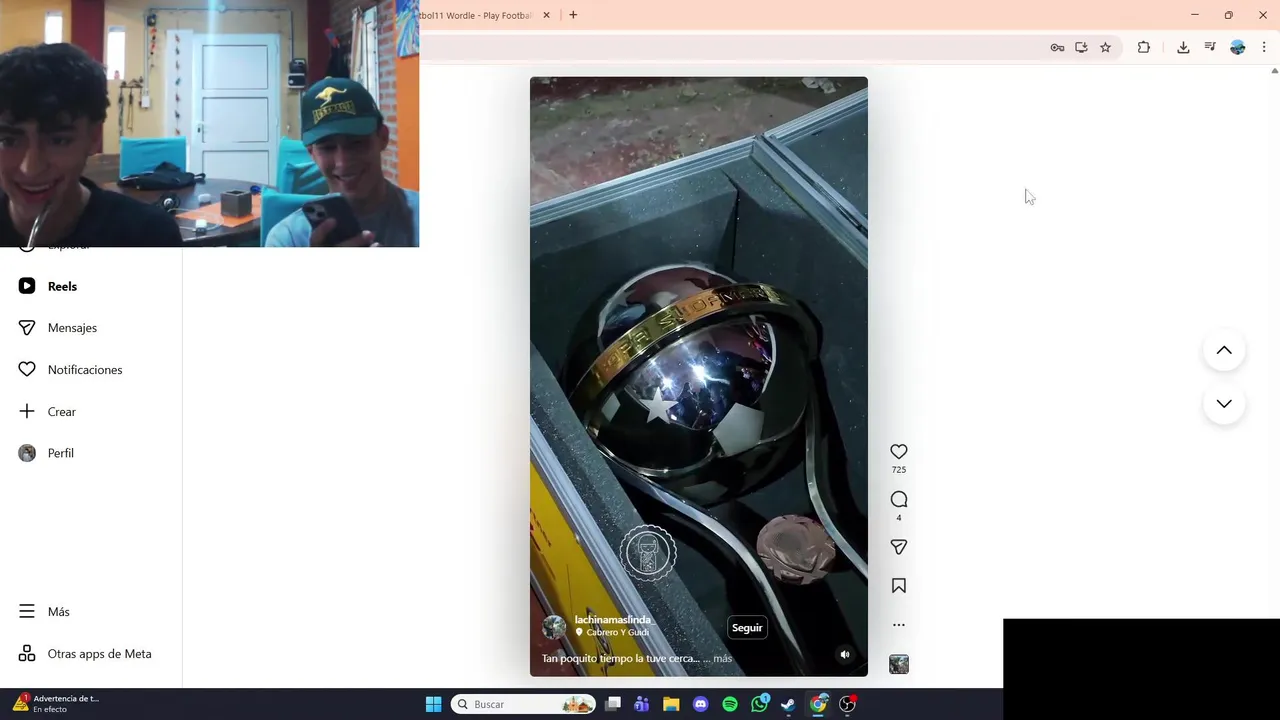Open Microsoft Teams from the taskbar

642,704
